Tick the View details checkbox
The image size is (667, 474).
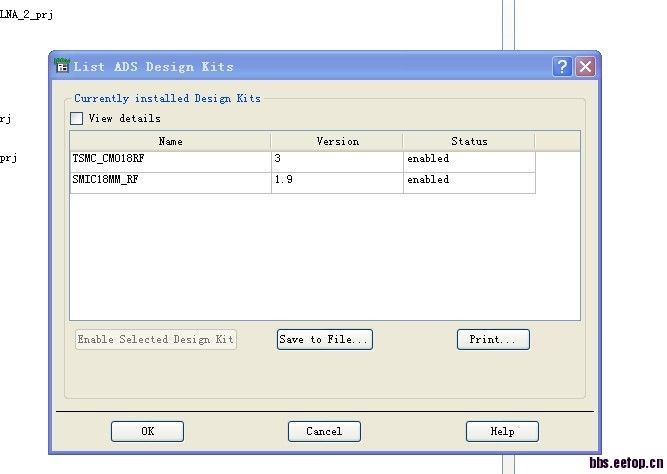coord(77,118)
